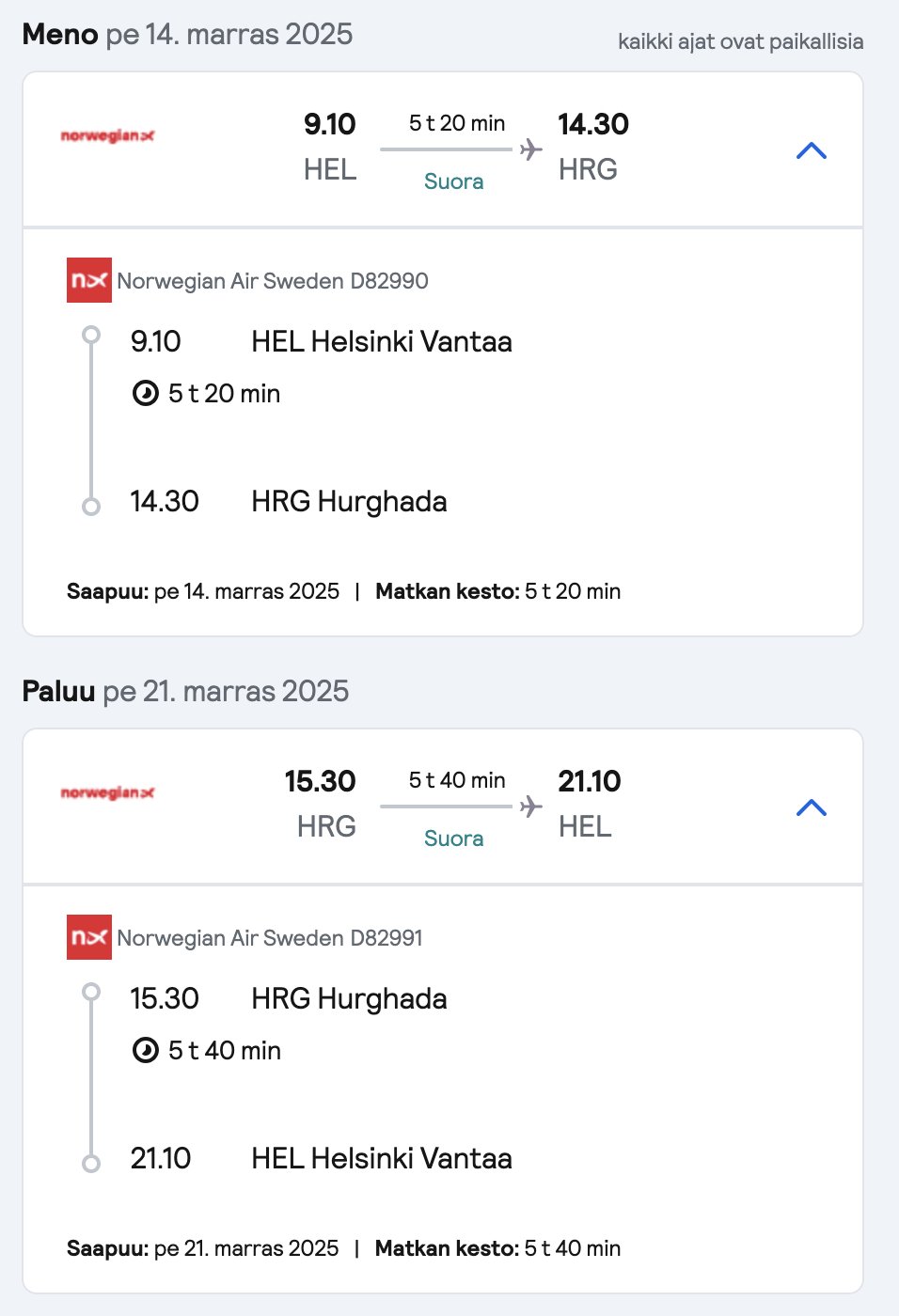This screenshot has height=1316, width=899.
Task: Click red Norwegian Air Sweden icon for D82990
Action: click(89, 280)
